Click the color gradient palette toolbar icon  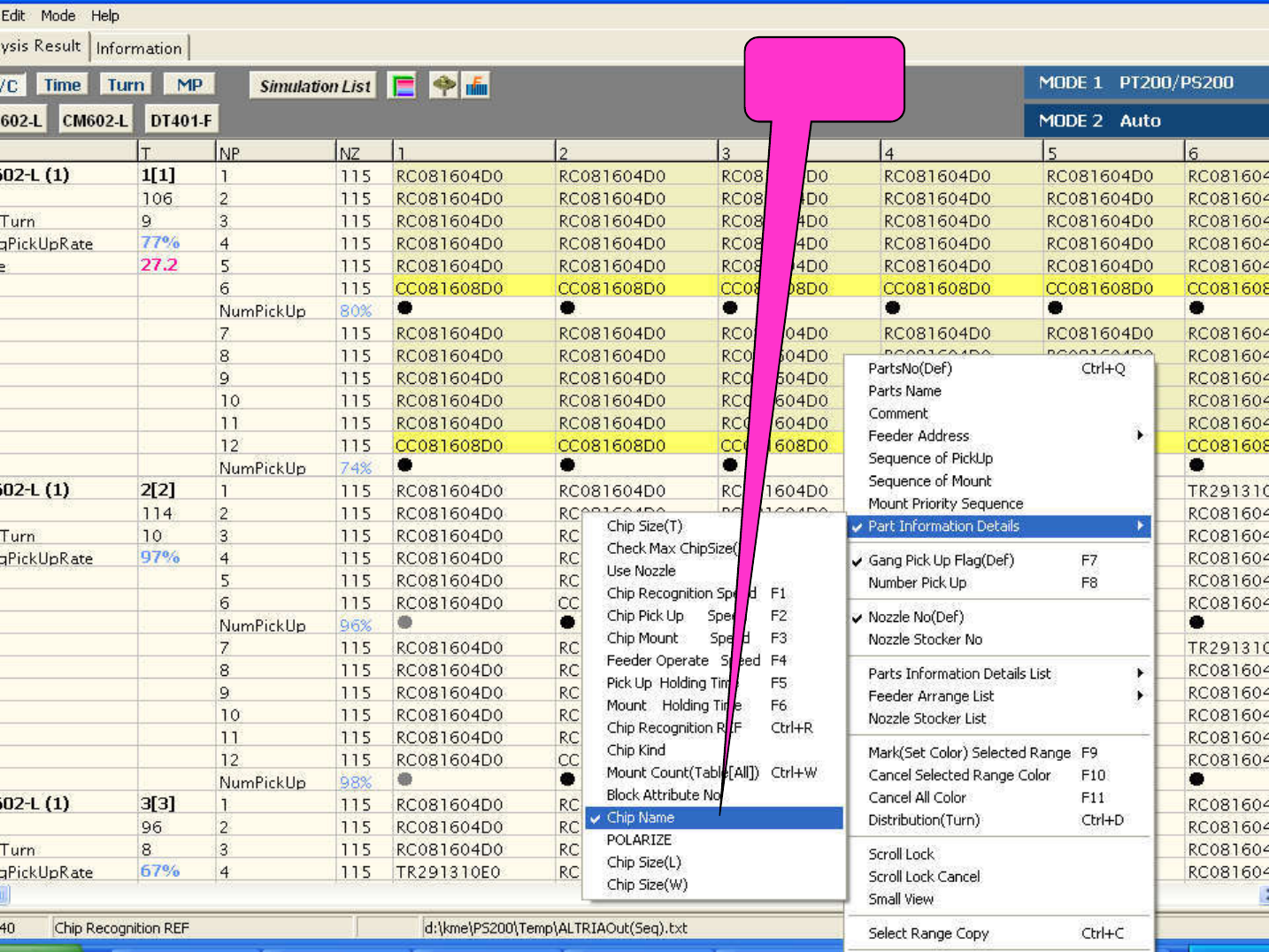403,86
